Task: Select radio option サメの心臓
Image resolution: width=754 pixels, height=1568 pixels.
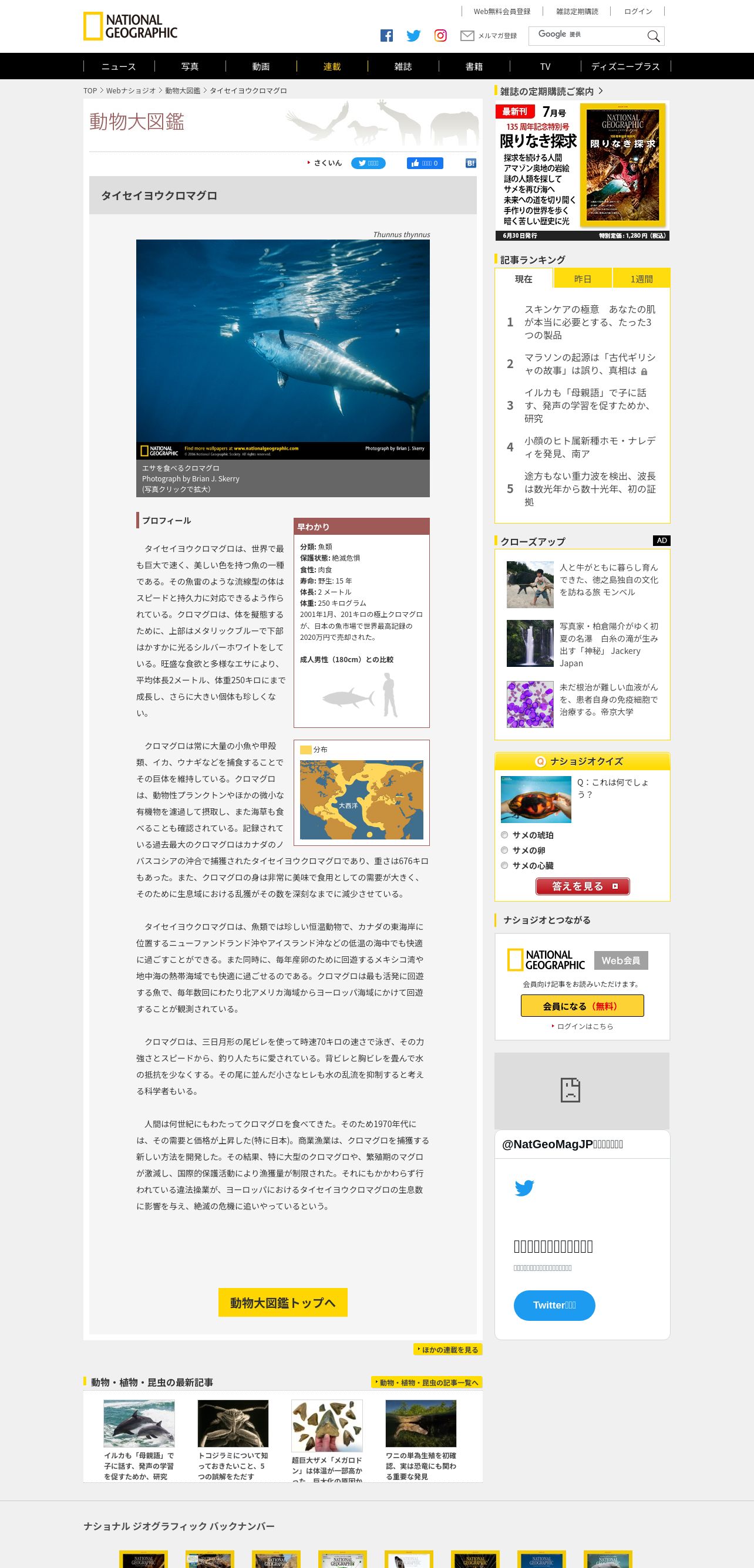Action: click(x=504, y=865)
